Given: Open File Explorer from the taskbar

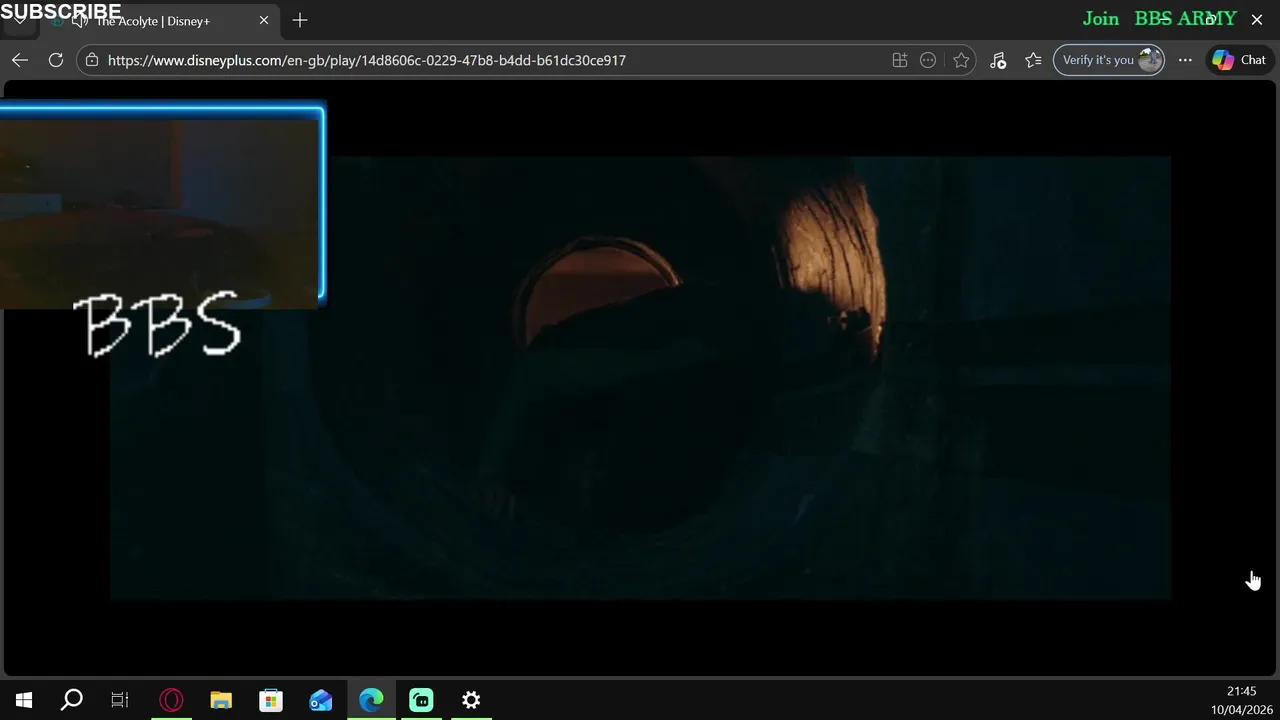Looking at the screenshot, I should point(221,700).
